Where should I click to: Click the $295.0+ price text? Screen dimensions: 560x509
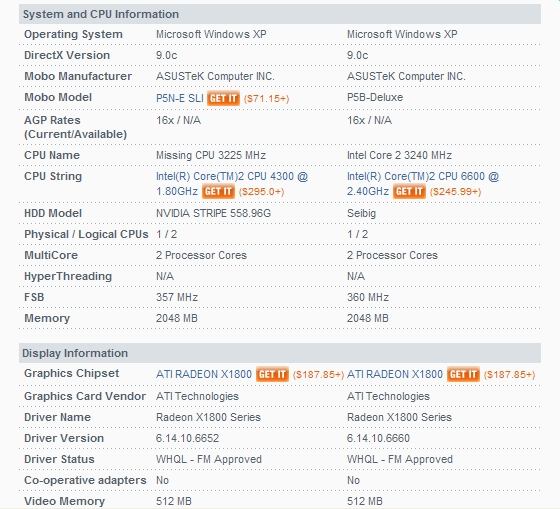[x=262, y=192]
